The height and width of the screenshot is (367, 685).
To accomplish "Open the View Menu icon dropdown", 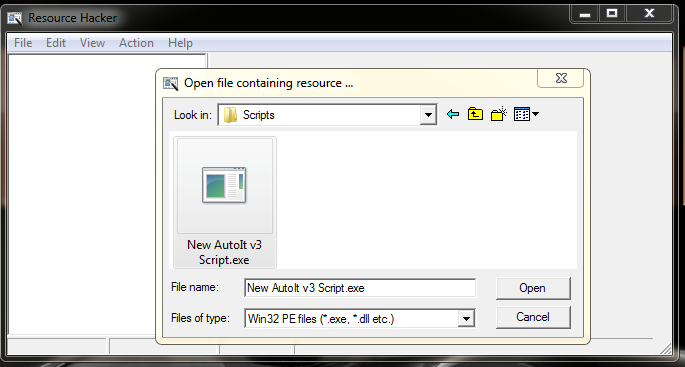I will (526, 114).
